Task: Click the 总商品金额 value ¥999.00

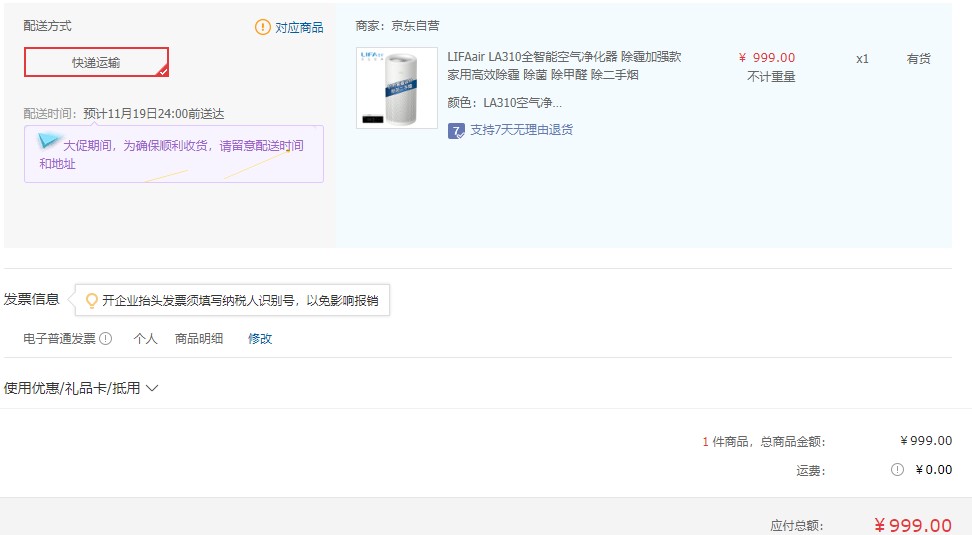Action: click(x=926, y=441)
